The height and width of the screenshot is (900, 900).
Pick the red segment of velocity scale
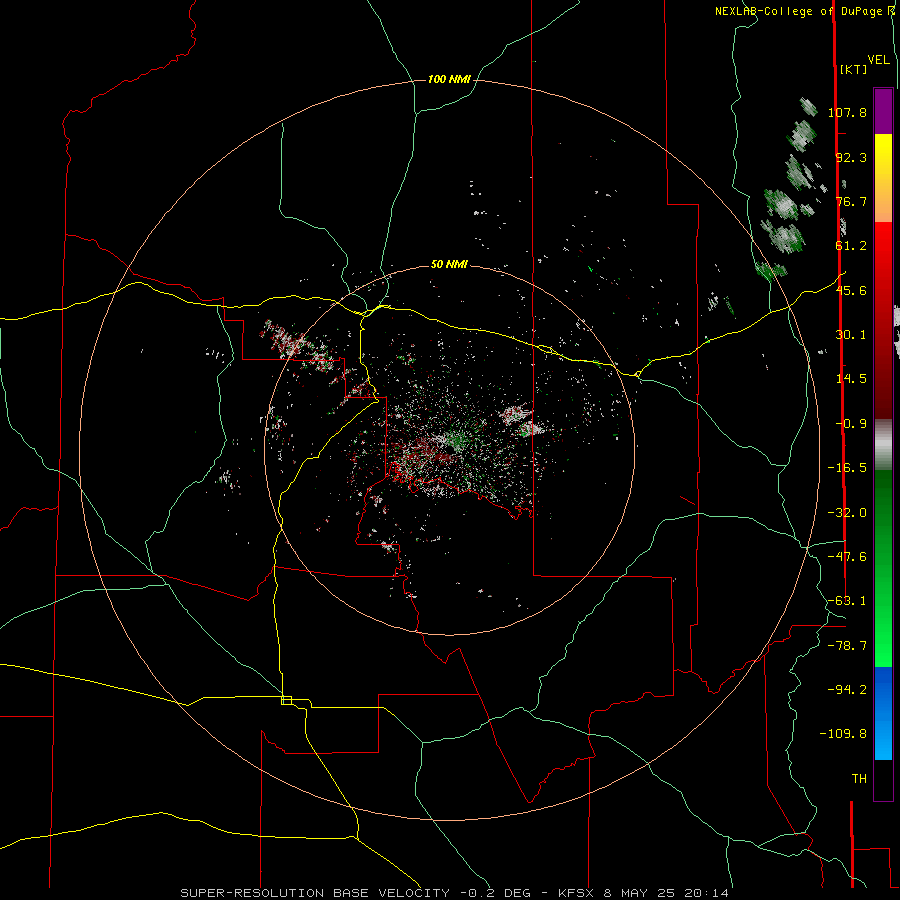883,320
